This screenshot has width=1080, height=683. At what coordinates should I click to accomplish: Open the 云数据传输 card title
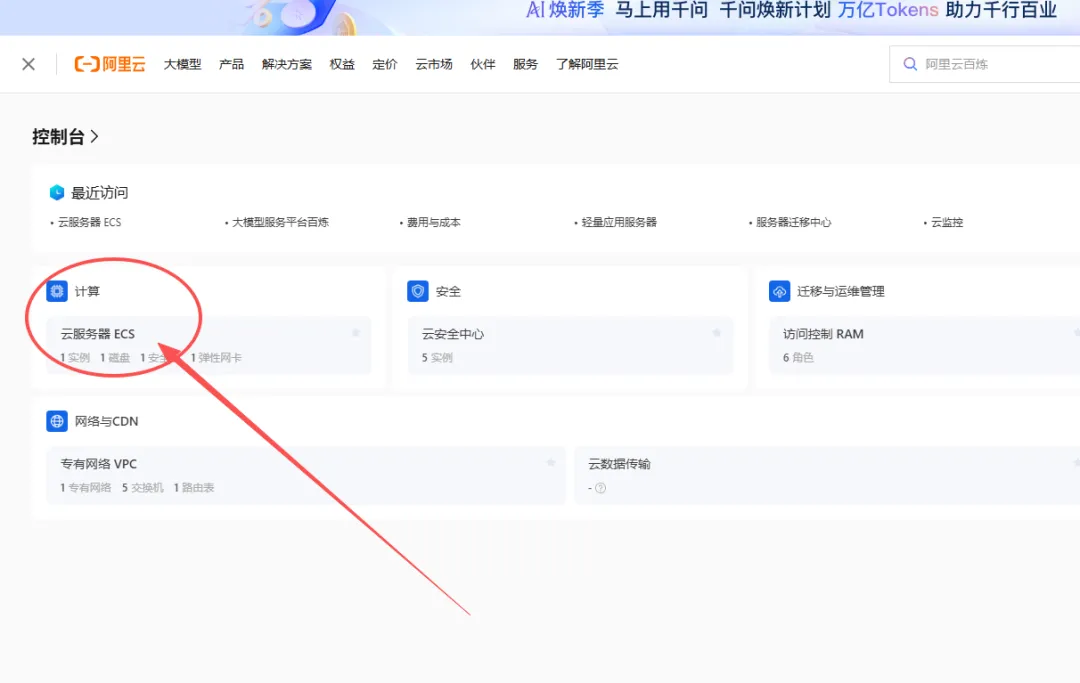coord(619,464)
